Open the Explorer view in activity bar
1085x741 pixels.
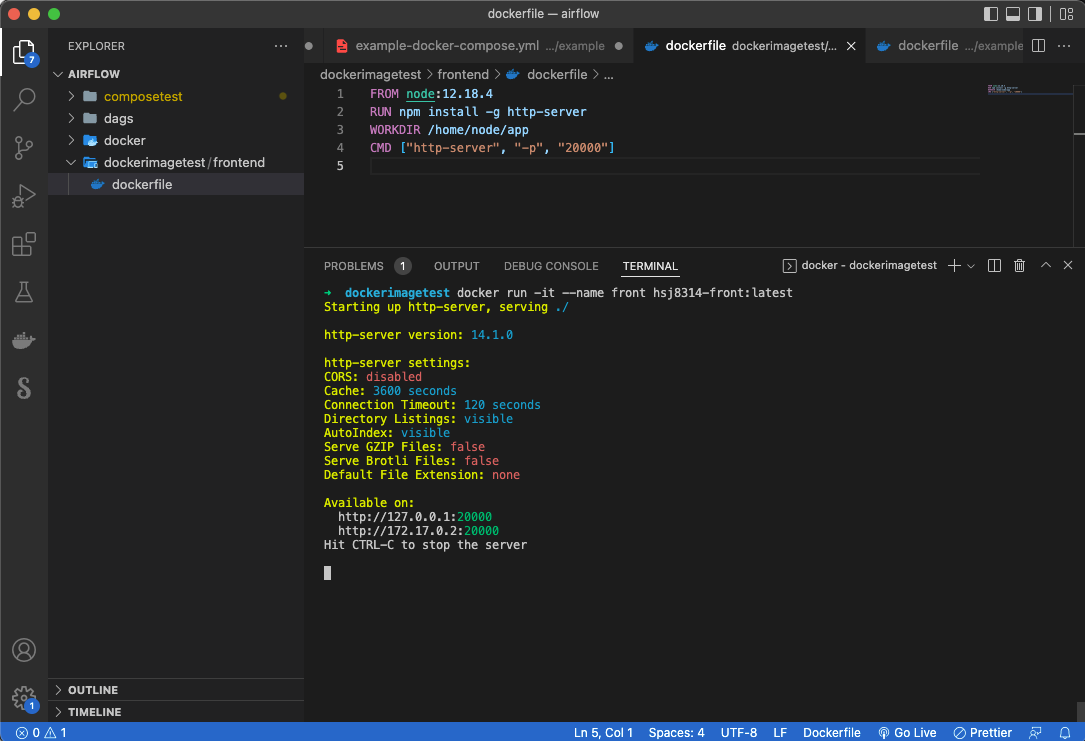[24, 53]
